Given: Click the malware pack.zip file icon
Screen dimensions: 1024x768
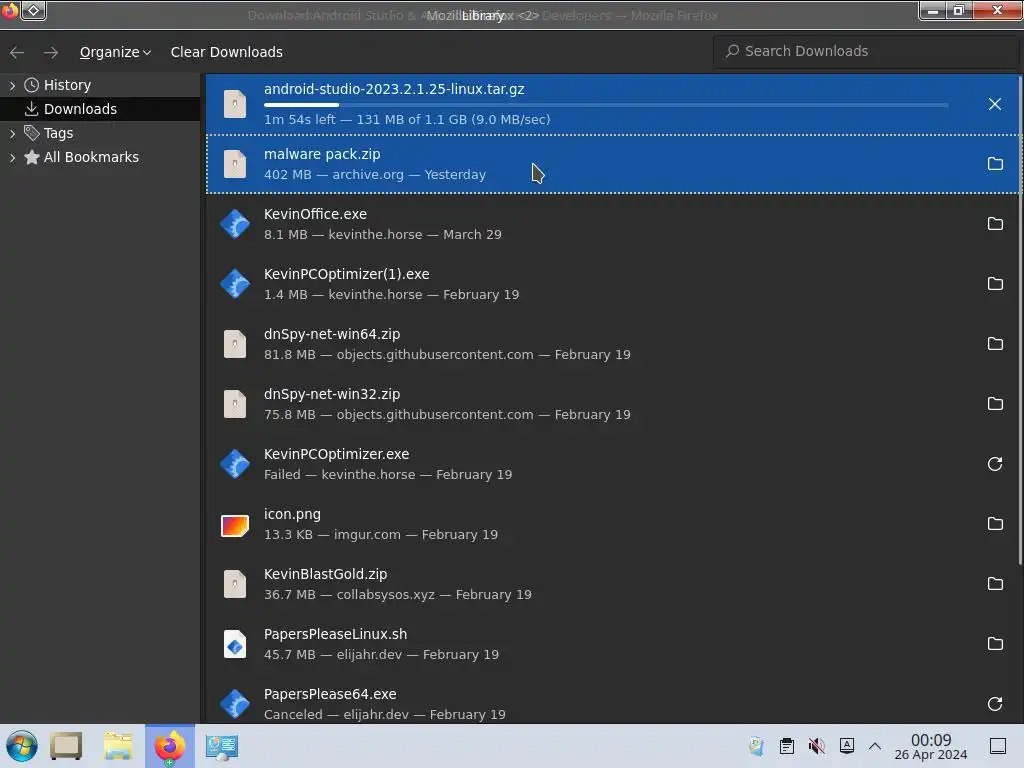Looking at the screenshot, I should 234,164.
